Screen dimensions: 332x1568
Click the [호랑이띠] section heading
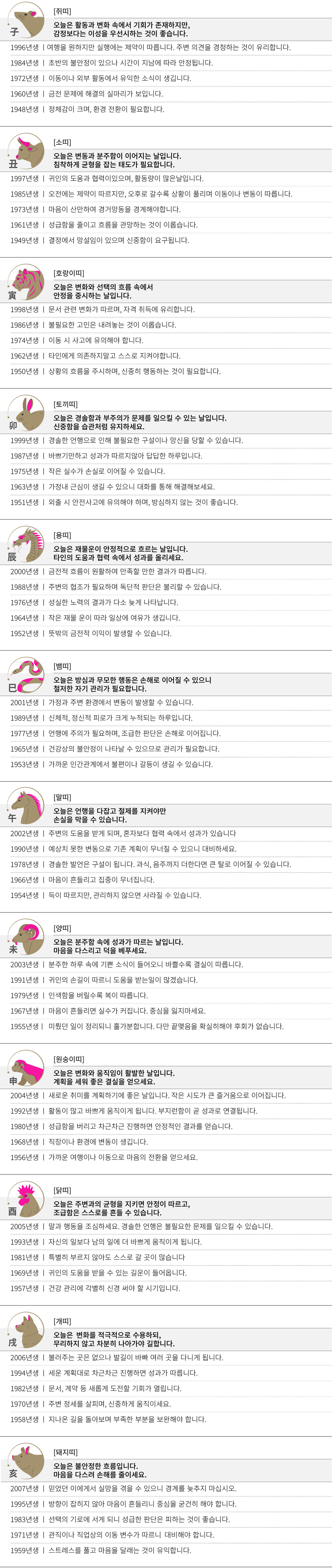point(69,273)
